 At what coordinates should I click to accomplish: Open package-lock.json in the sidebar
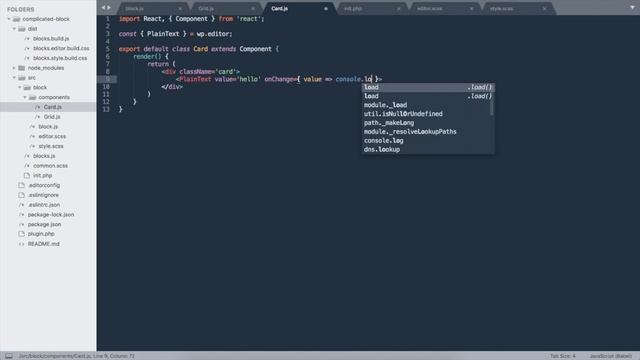tap(51, 215)
